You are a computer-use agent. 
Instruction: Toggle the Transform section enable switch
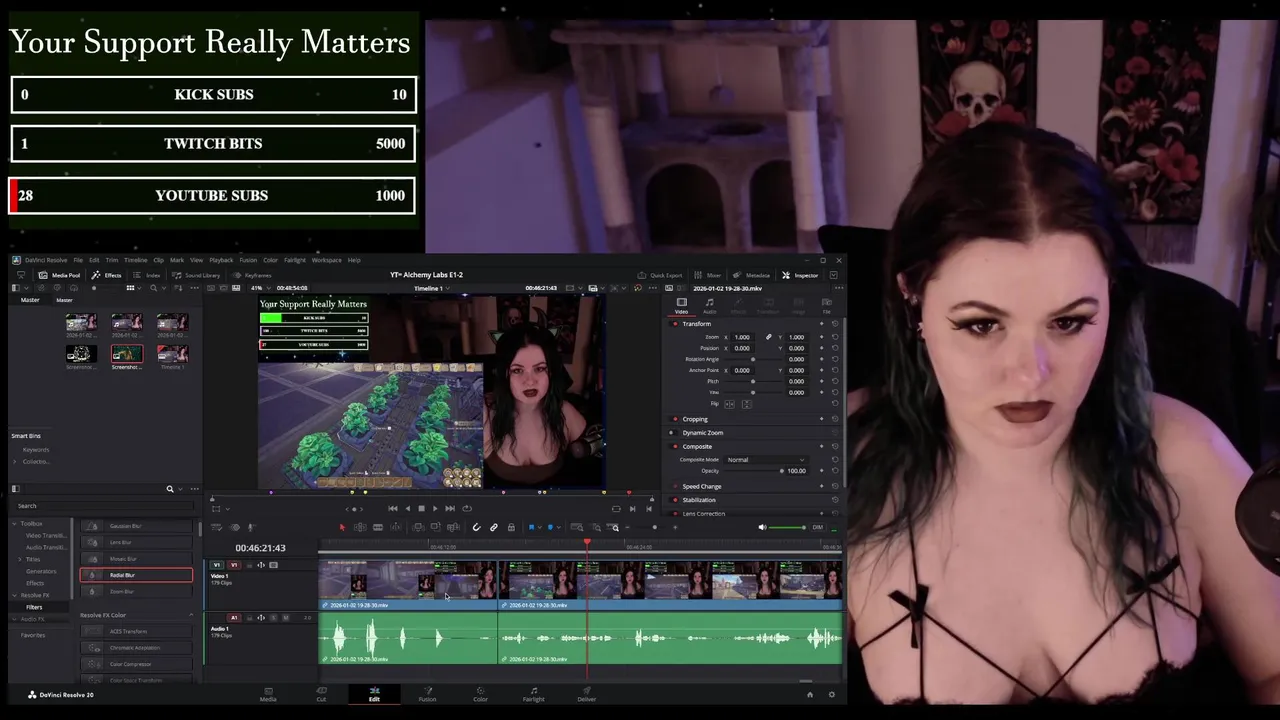675,324
